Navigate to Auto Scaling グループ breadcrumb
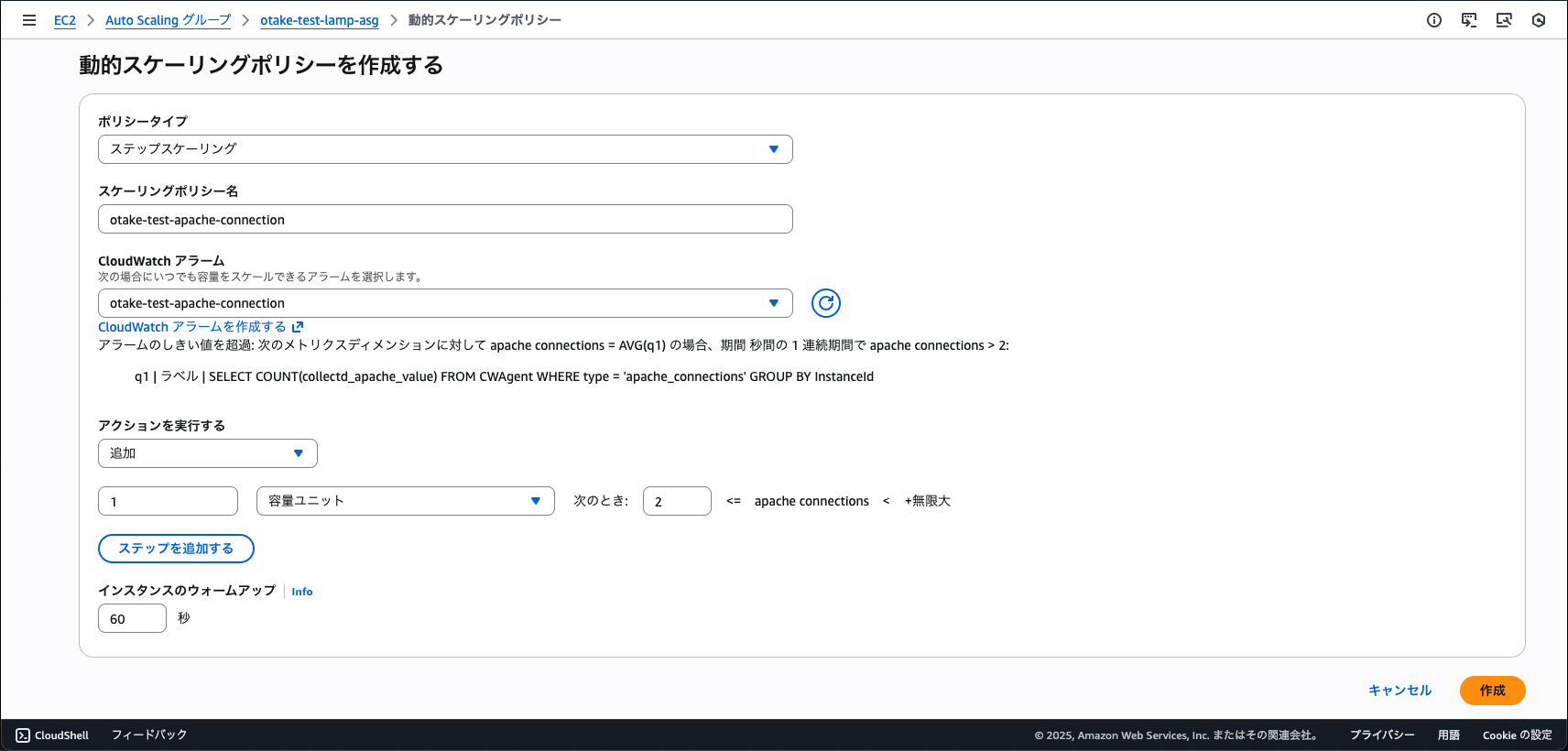This screenshot has width=1568, height=751. click(x=168, y=20)
